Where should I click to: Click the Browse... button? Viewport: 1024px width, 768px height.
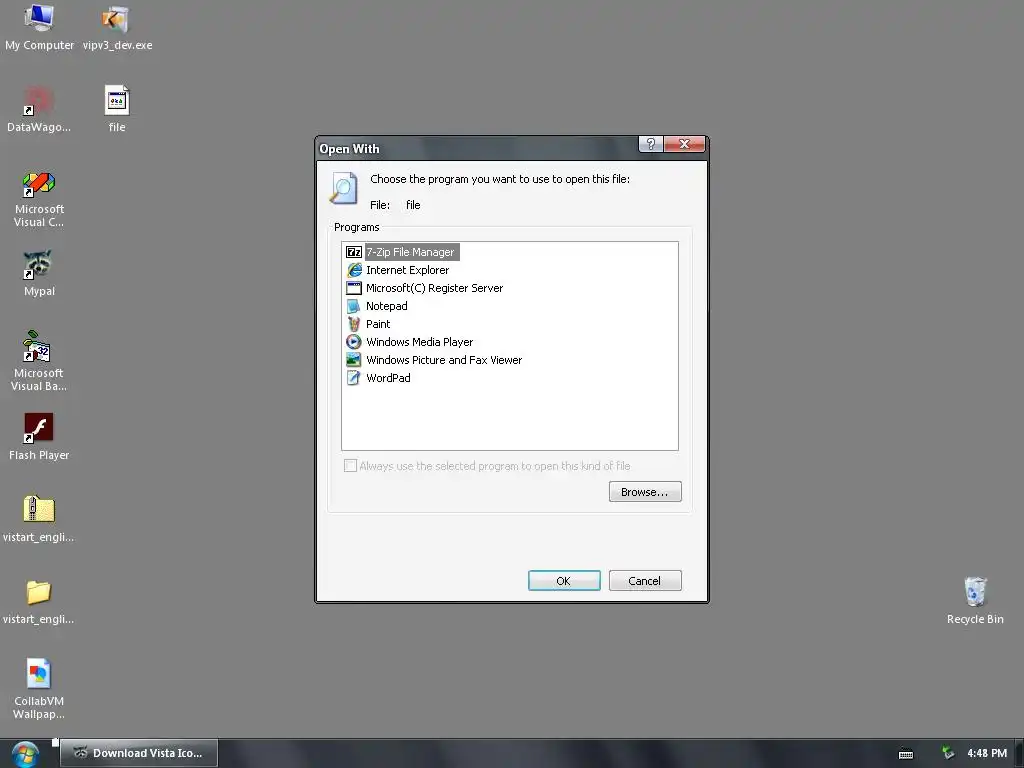click(645, 492)
